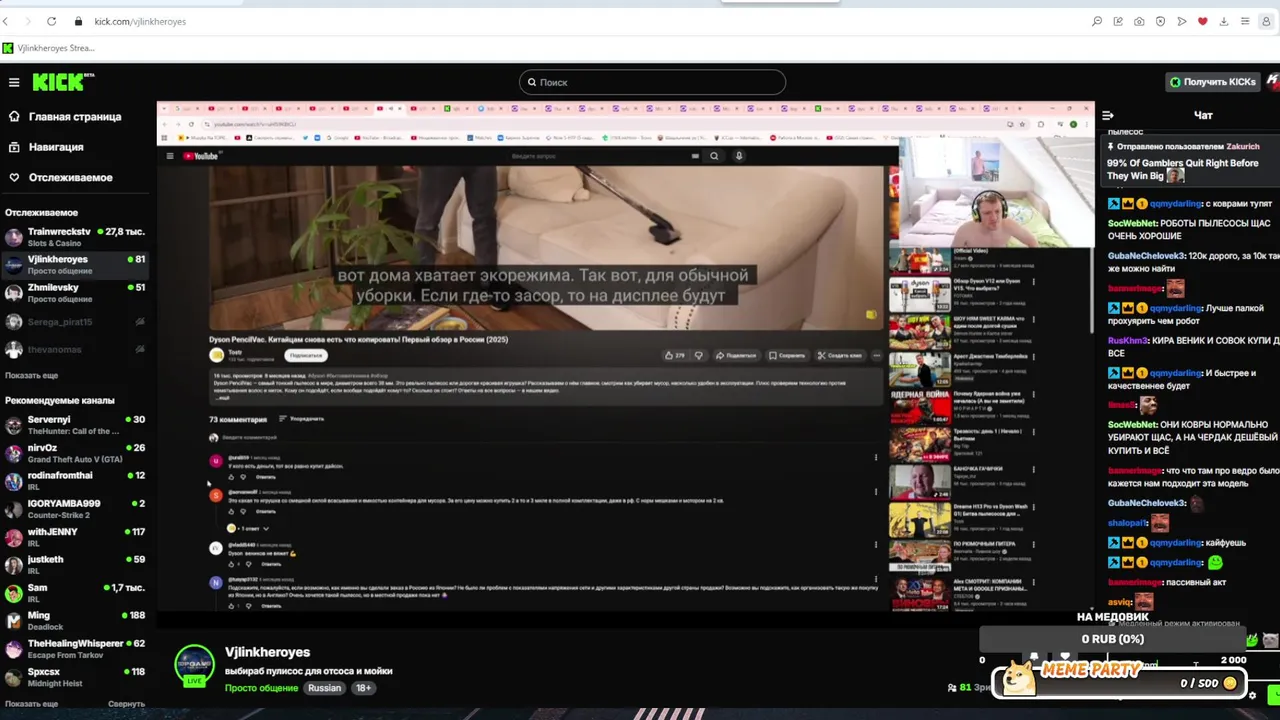Image resolution: width=1280 pixels, height=720 pixels.
Task: Click browser send-arrow icon in toolbar
Action: click(1181, 21)
